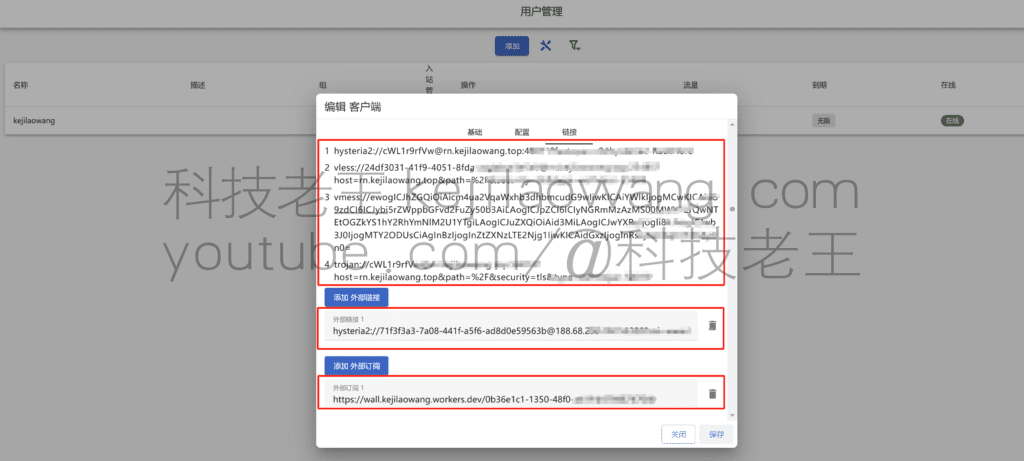Switch to the 配置 tab
Screen dimensions: 1024x461
522,132
